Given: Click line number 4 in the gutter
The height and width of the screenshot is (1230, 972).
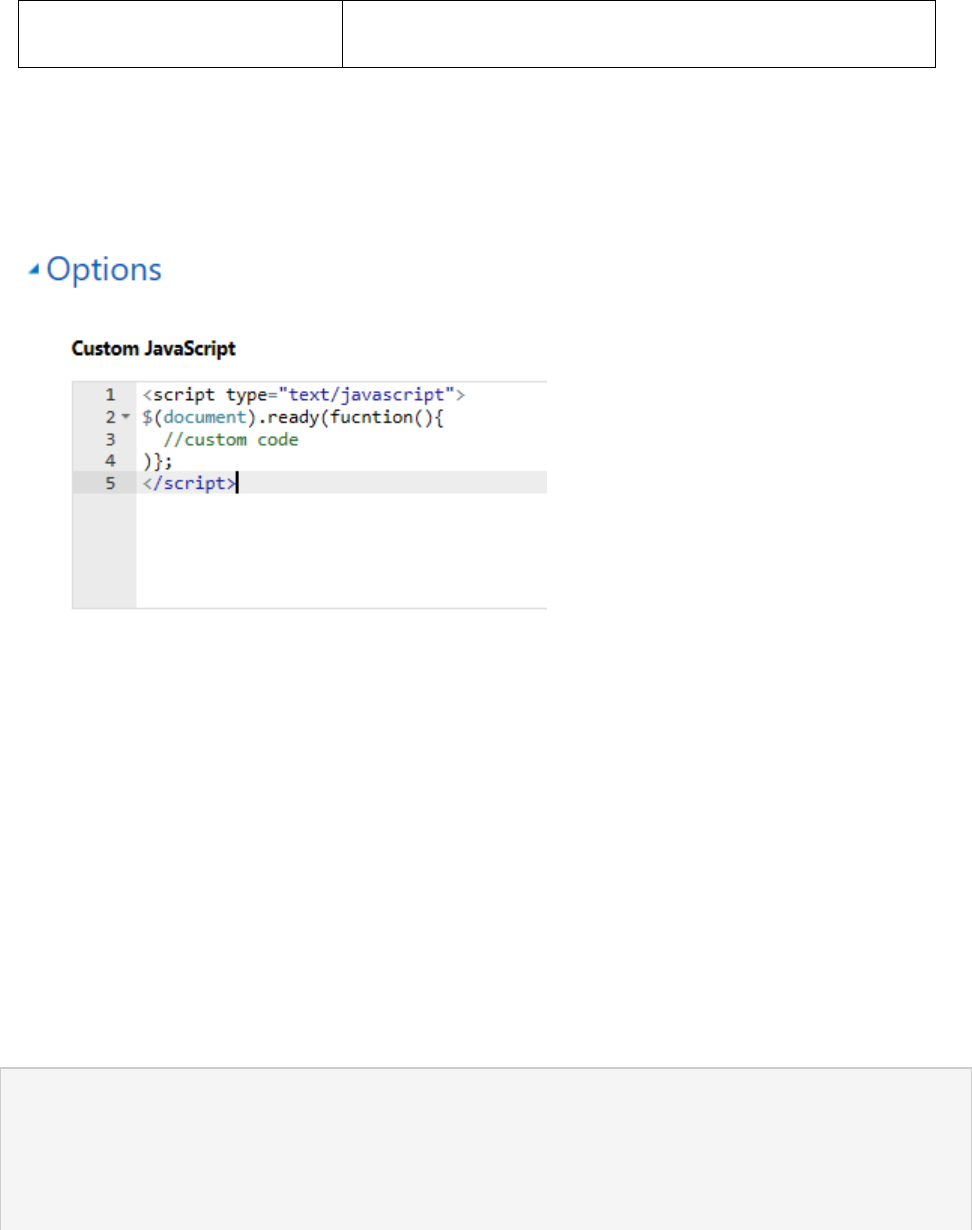Looking at the screenshot, I should click(110, 461).
